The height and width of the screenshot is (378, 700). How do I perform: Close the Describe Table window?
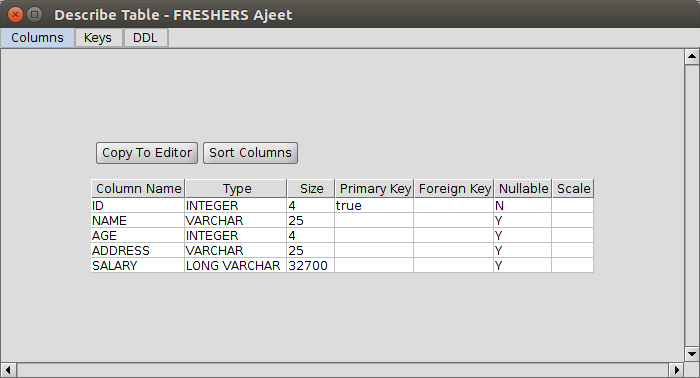click(x=15, y=15)
